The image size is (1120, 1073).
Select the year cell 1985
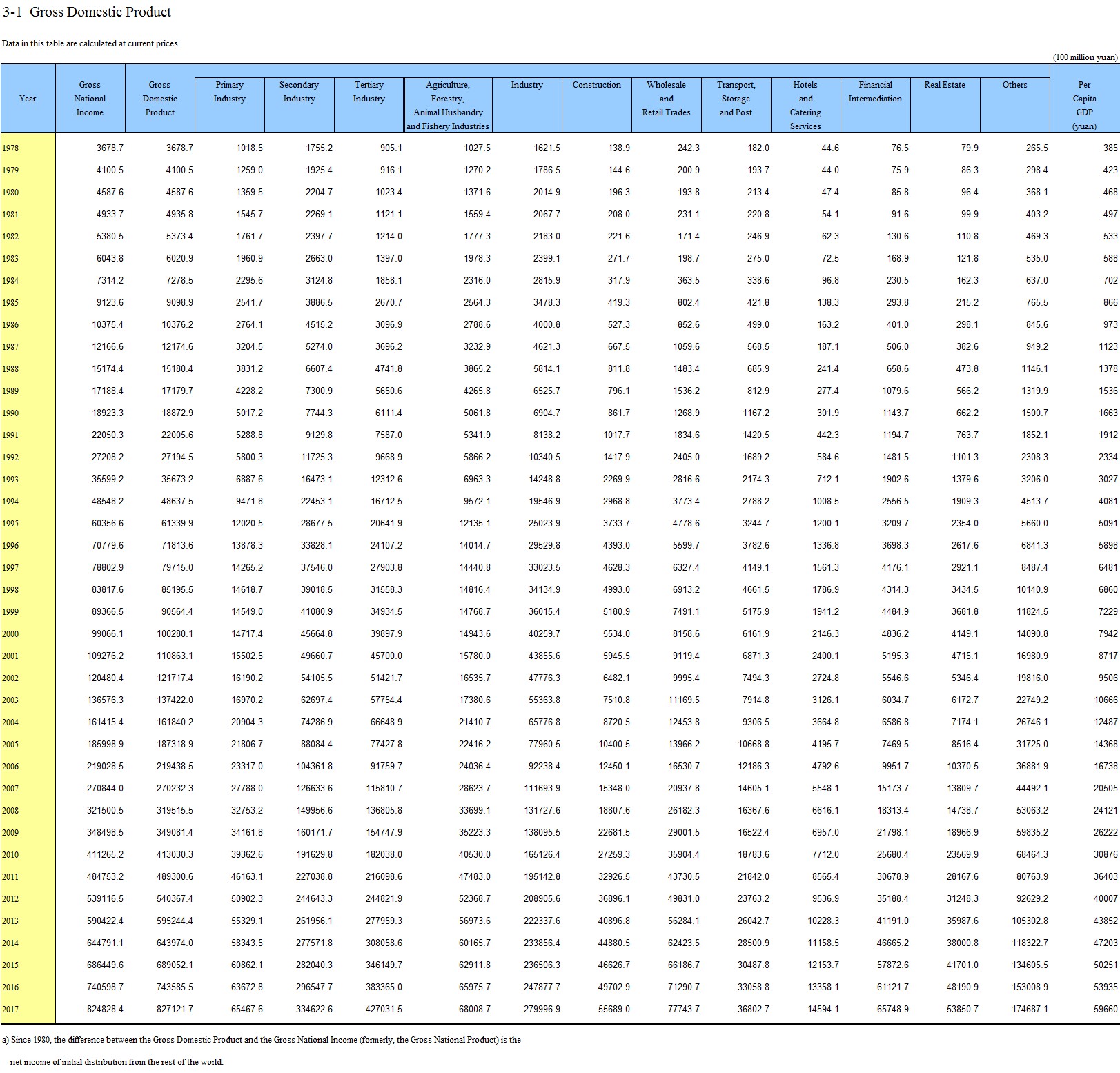[10, 303]
